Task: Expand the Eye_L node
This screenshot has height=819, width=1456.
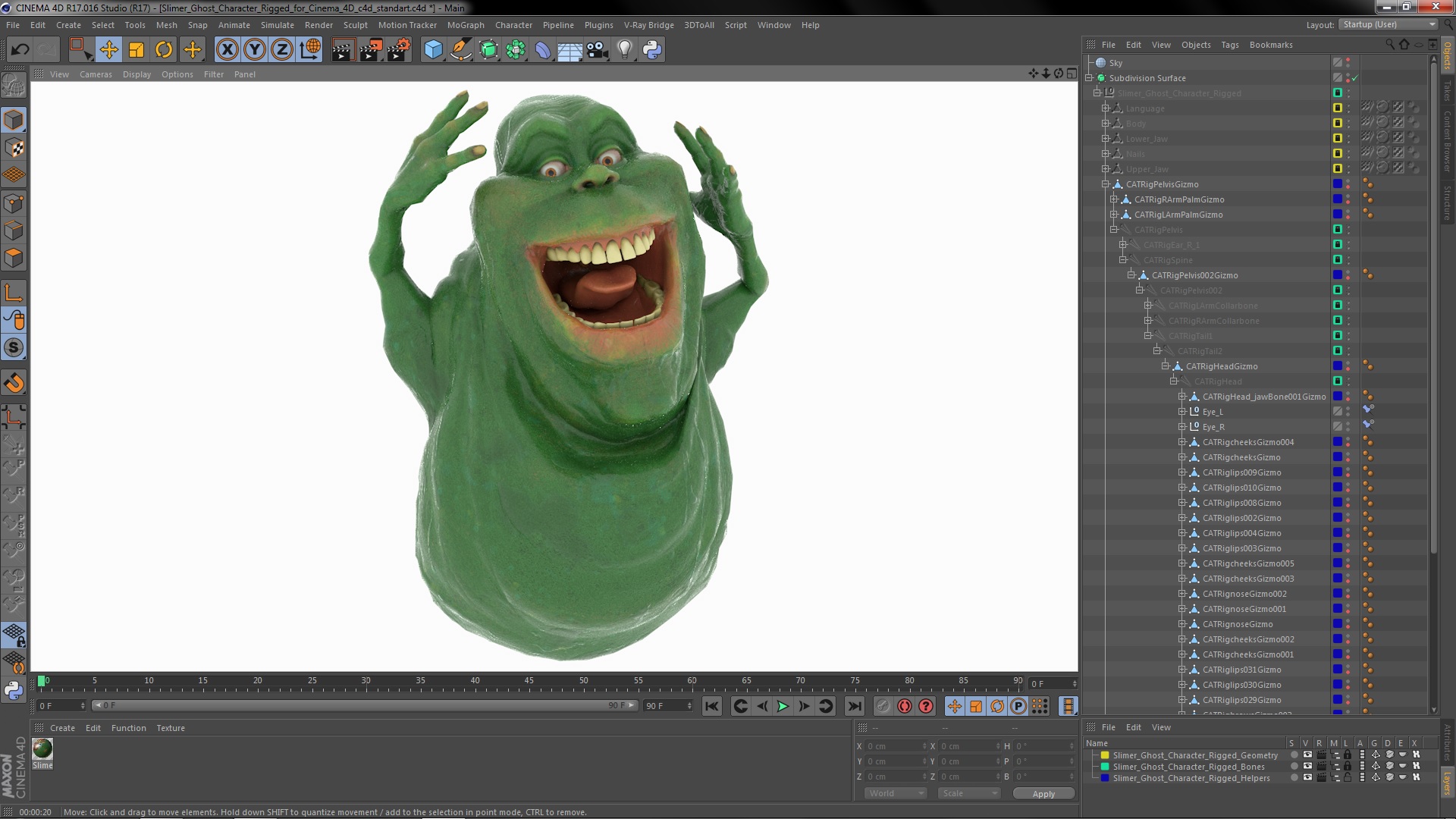Action: [x=1182, y=412]
